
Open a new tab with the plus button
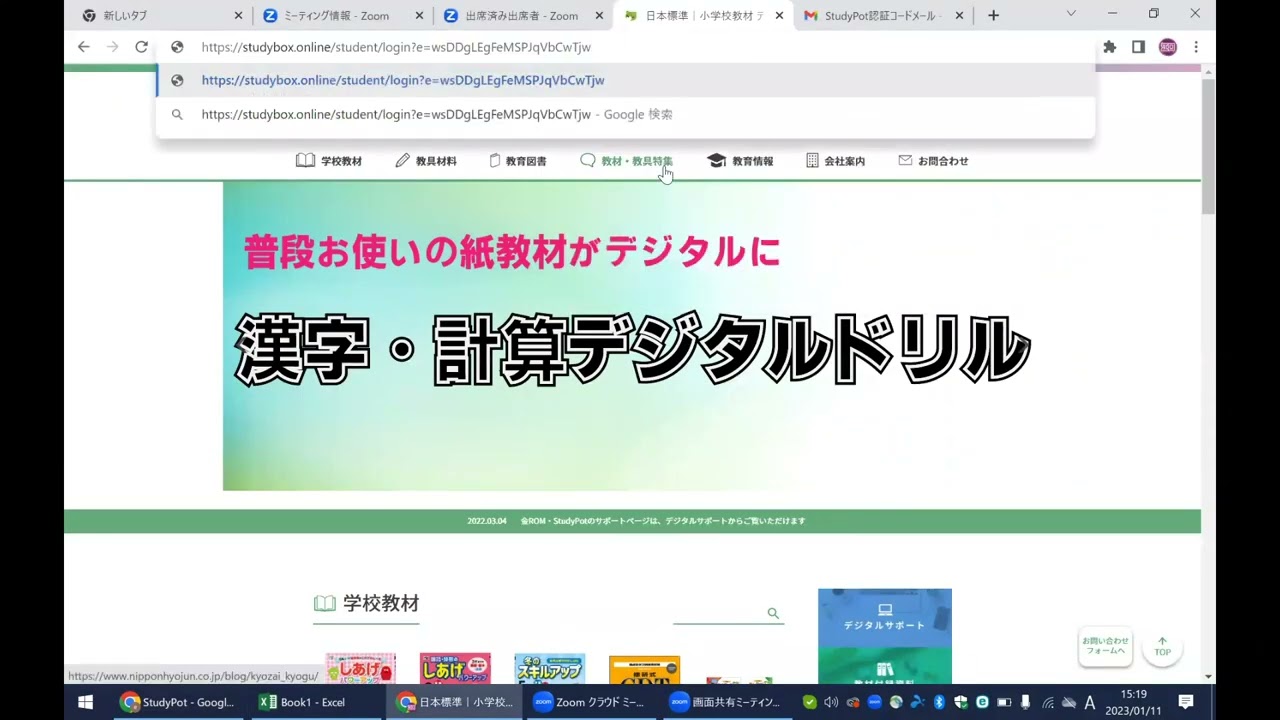click(x=993, y=15)
